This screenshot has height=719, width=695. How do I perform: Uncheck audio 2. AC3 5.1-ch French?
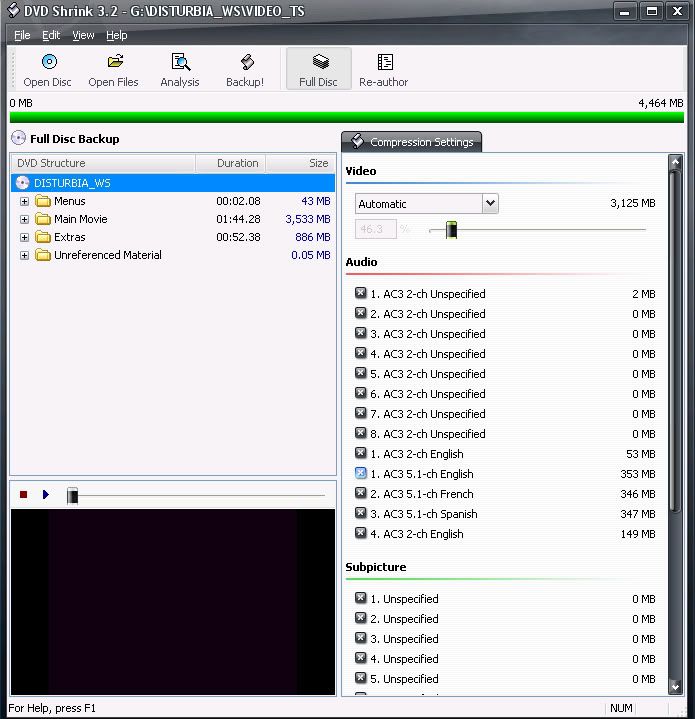point(361,493)
